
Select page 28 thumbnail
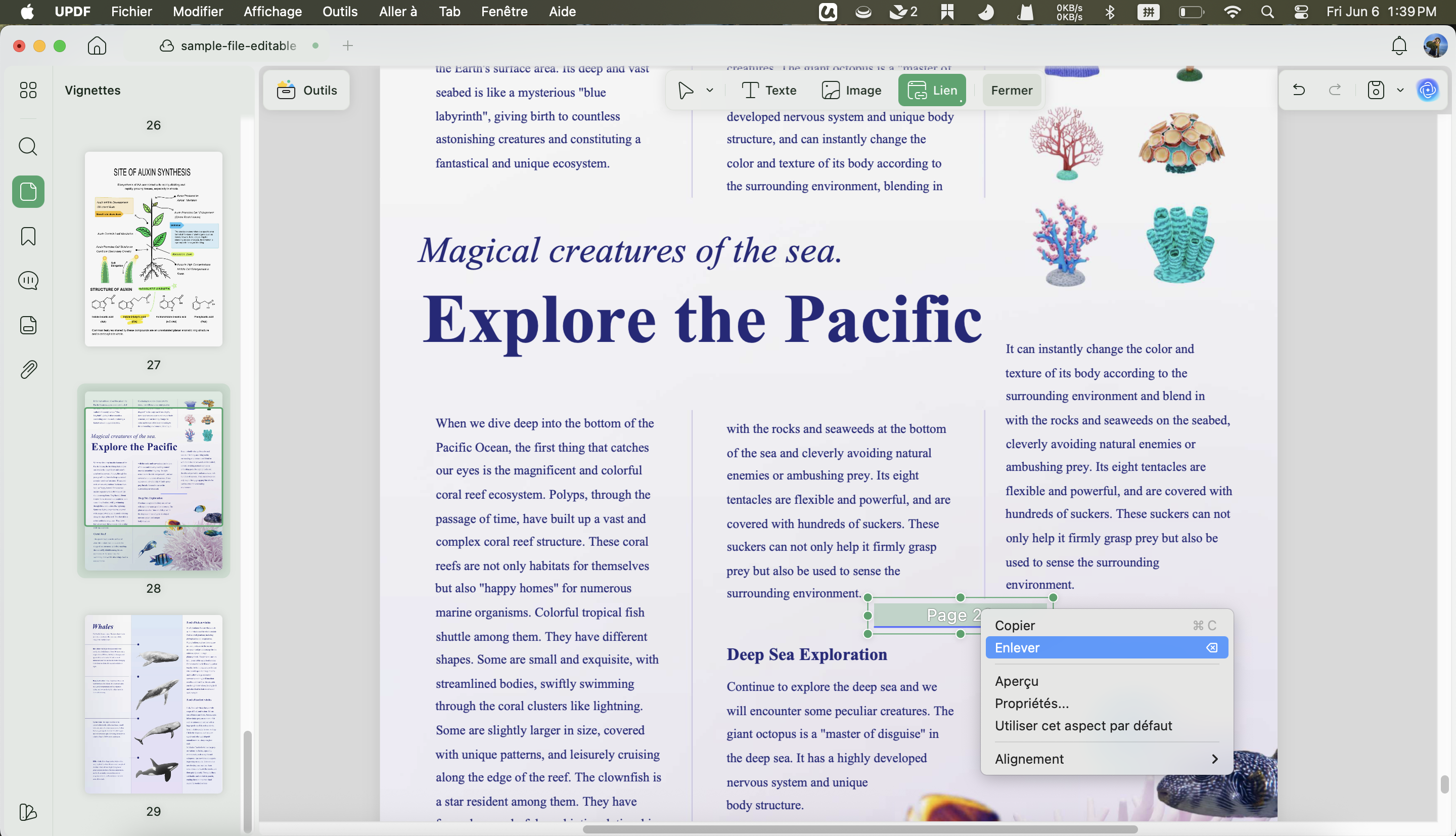tap(154, 480)
